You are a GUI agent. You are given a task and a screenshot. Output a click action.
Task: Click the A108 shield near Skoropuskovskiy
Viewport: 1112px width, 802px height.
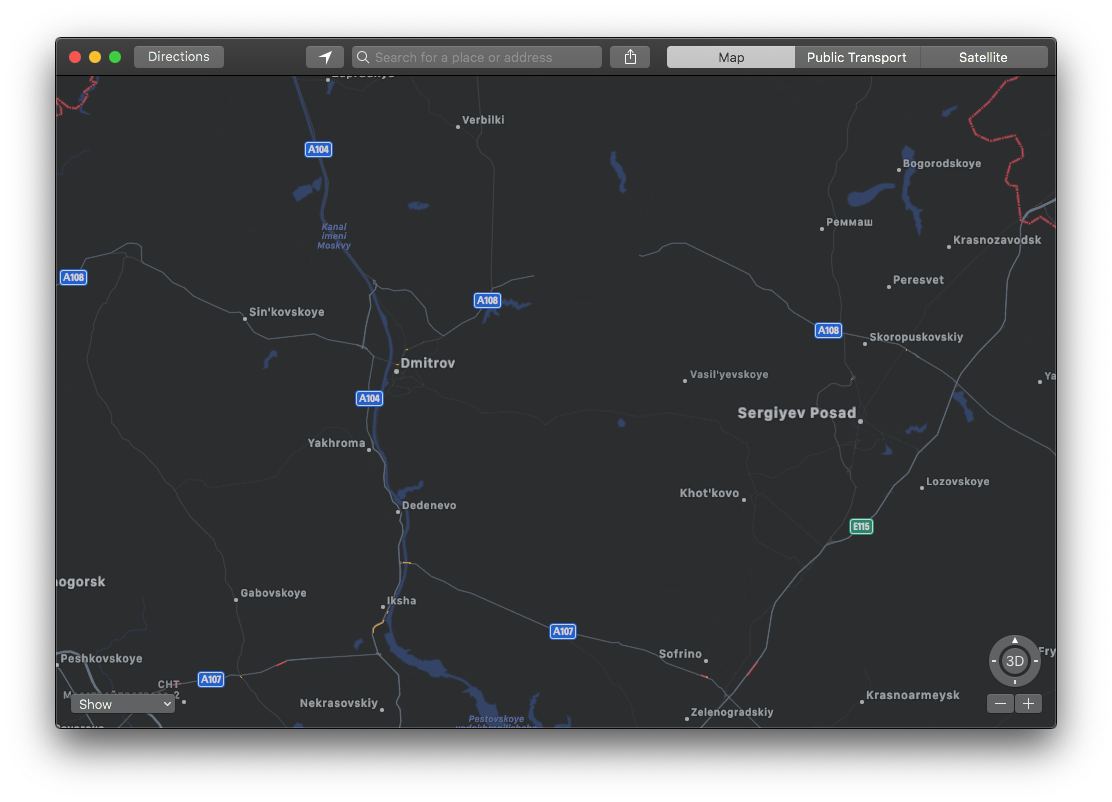tap(828, 330)
